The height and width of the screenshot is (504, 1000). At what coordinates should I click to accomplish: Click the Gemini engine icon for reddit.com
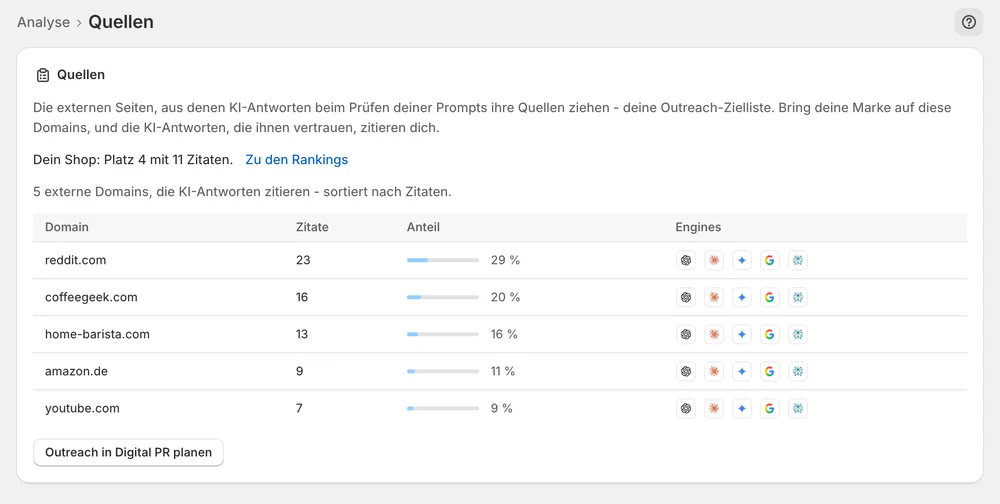coord(742,260)
